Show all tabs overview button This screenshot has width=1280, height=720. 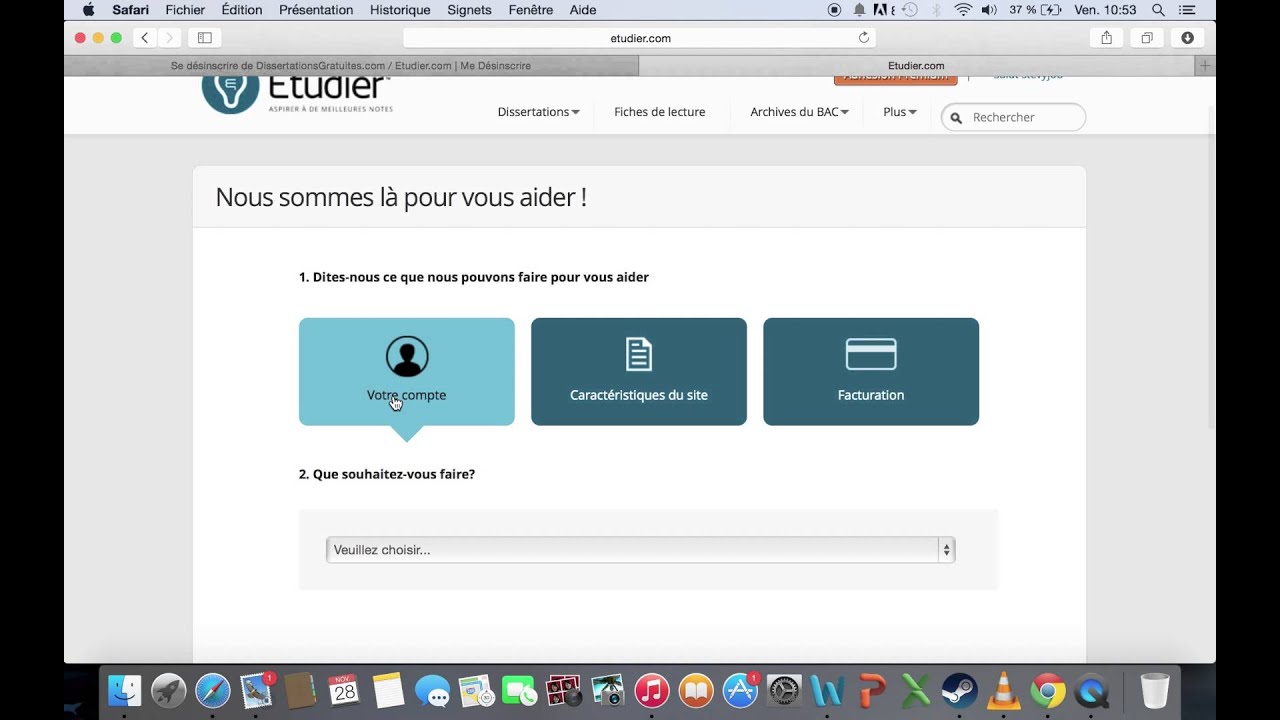1147,38
